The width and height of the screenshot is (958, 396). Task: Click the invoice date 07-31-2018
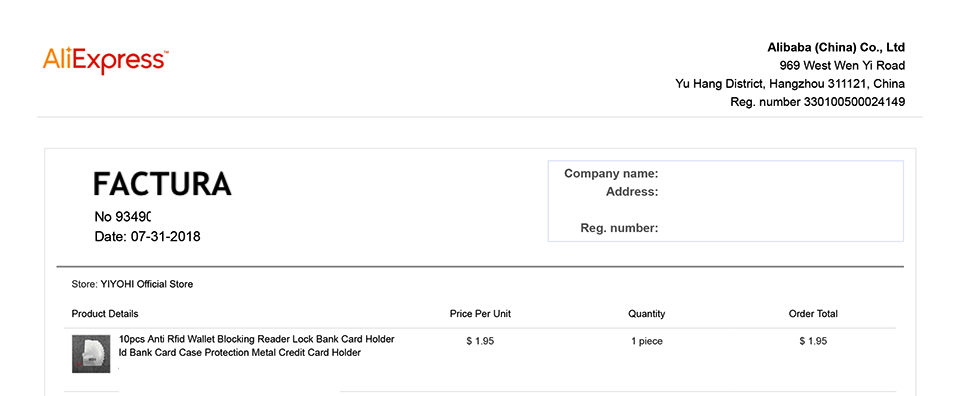[166, 236]
